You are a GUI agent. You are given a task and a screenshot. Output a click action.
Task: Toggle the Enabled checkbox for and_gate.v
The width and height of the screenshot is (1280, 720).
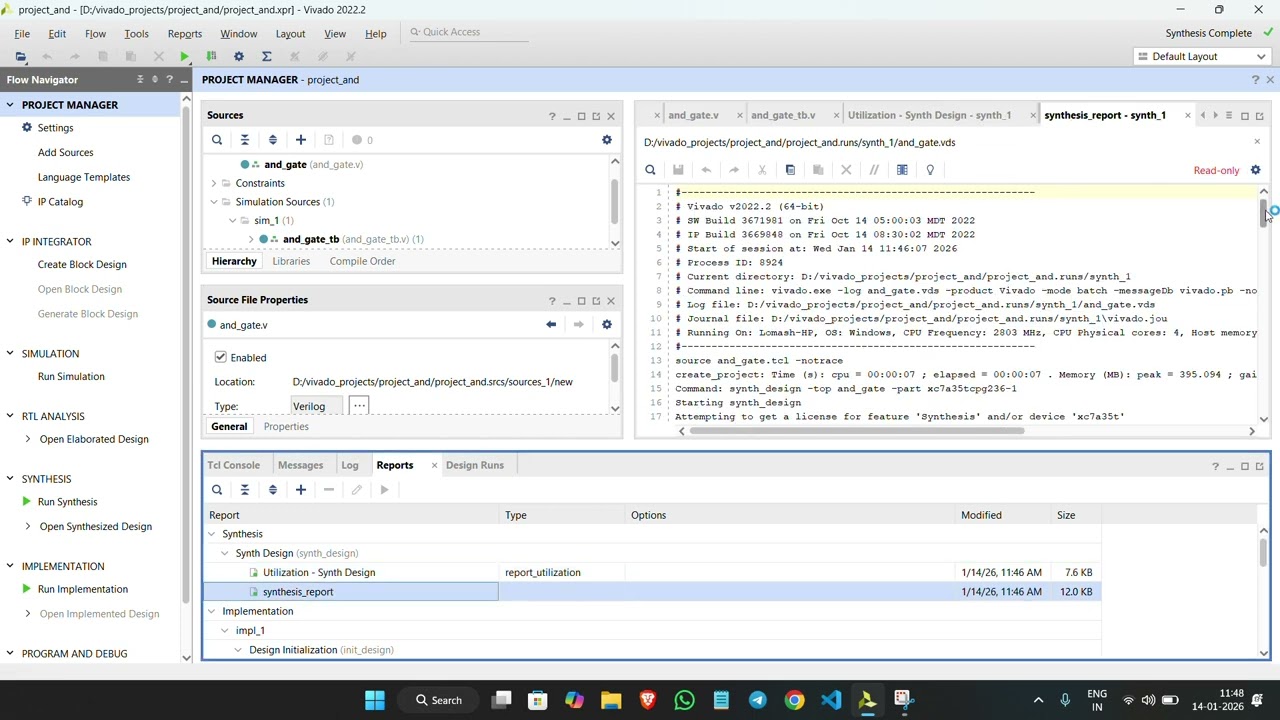coord(220,357)
